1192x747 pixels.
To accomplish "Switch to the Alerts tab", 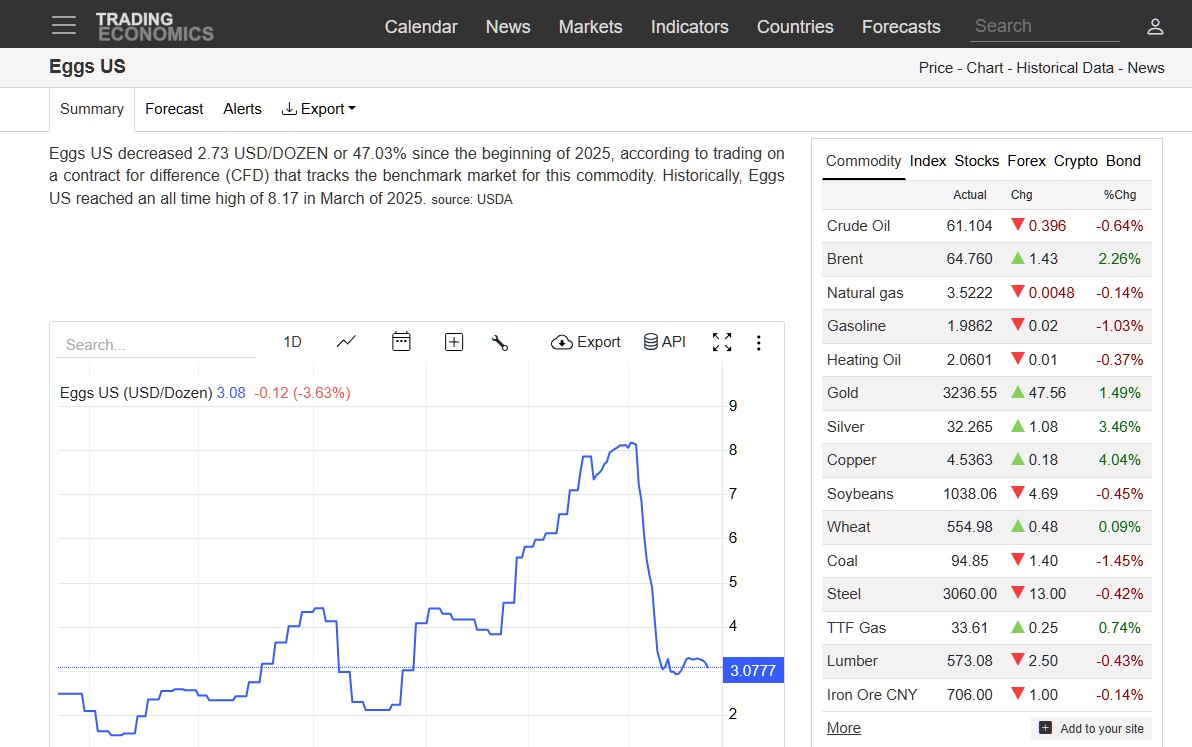I will tap(243, 109).
